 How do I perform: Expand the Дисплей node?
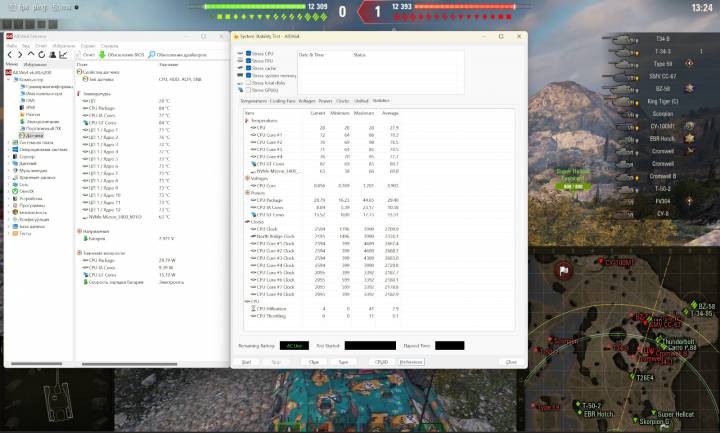[x=8, y=163]
